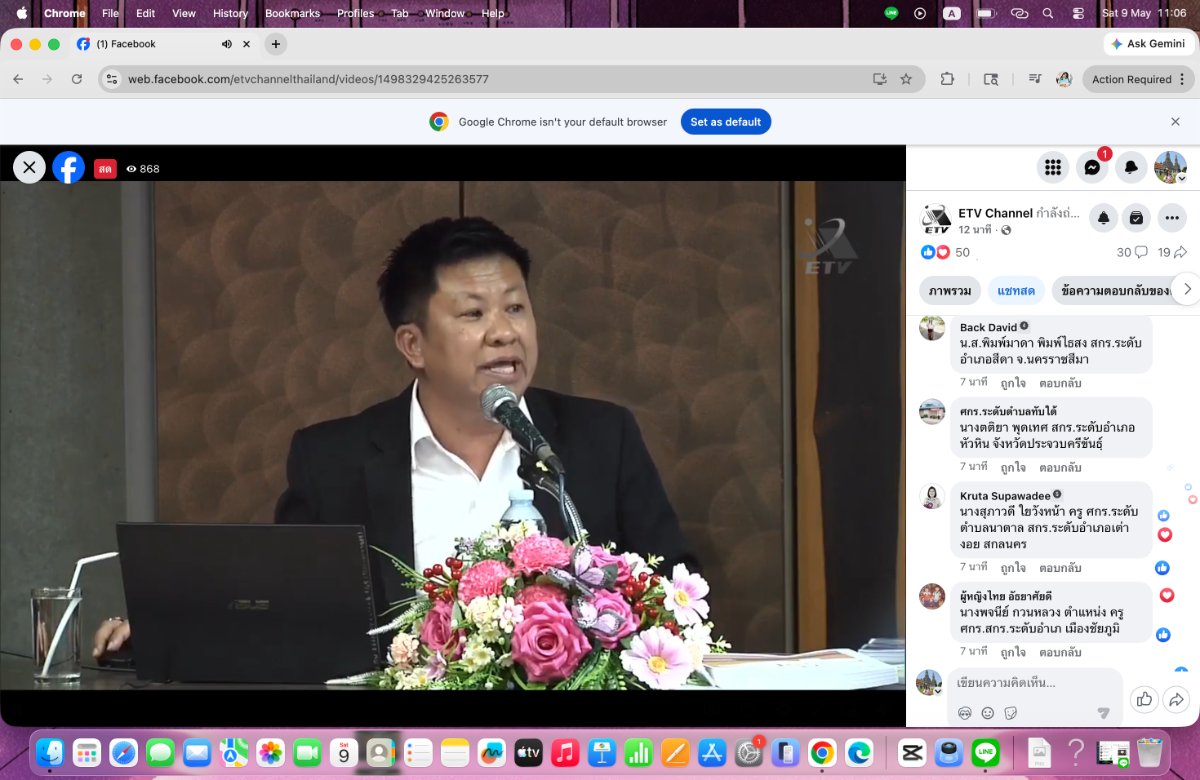
Task: Open Apple TV app in Dock
Action: pyautogui.click(x=528, y=752)
